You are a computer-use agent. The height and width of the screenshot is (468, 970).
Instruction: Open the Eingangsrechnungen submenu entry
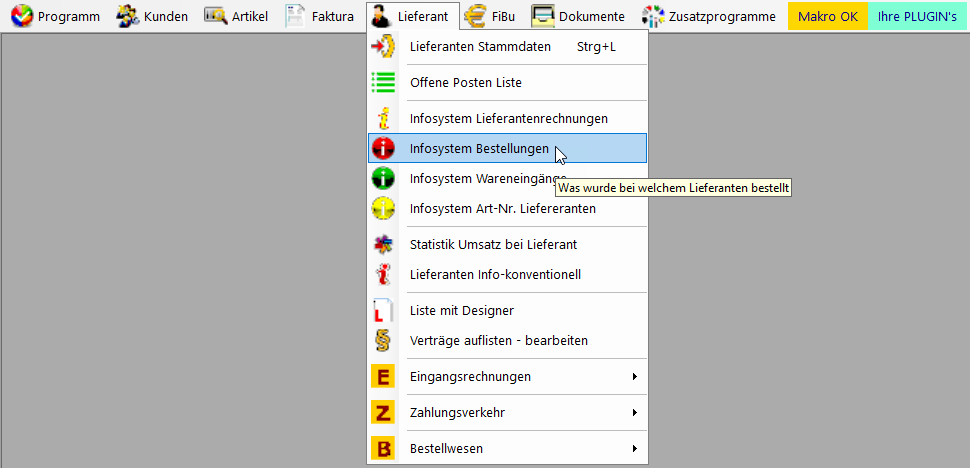click(508, 377)
